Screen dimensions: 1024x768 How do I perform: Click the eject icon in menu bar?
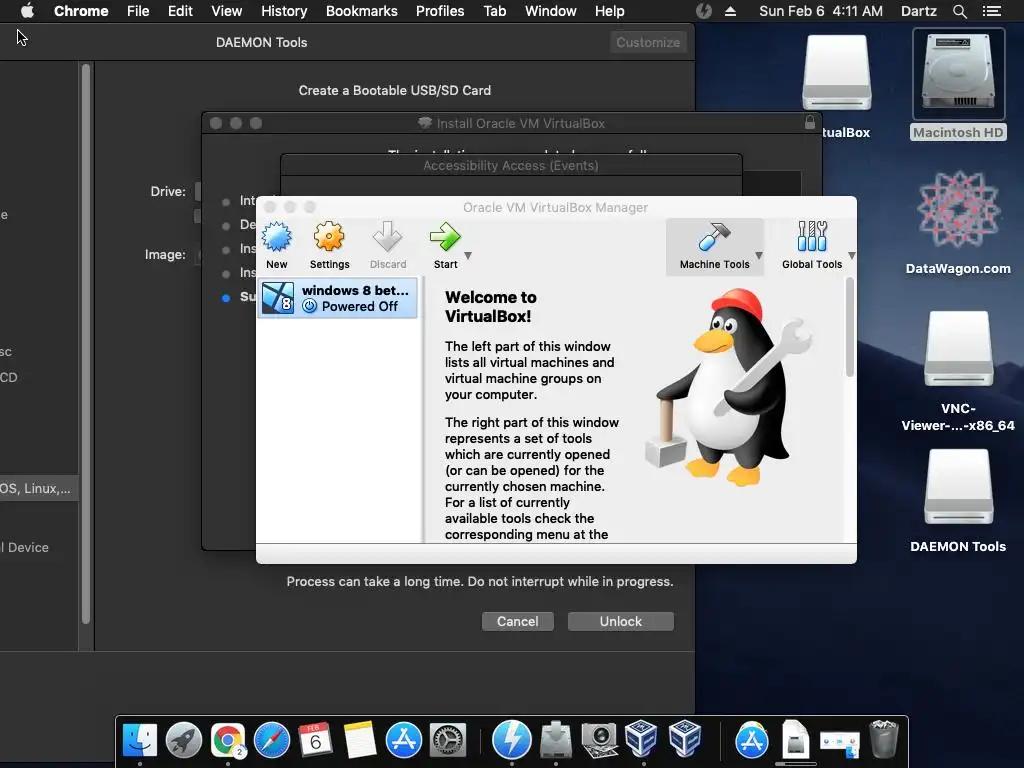point(731,11)
